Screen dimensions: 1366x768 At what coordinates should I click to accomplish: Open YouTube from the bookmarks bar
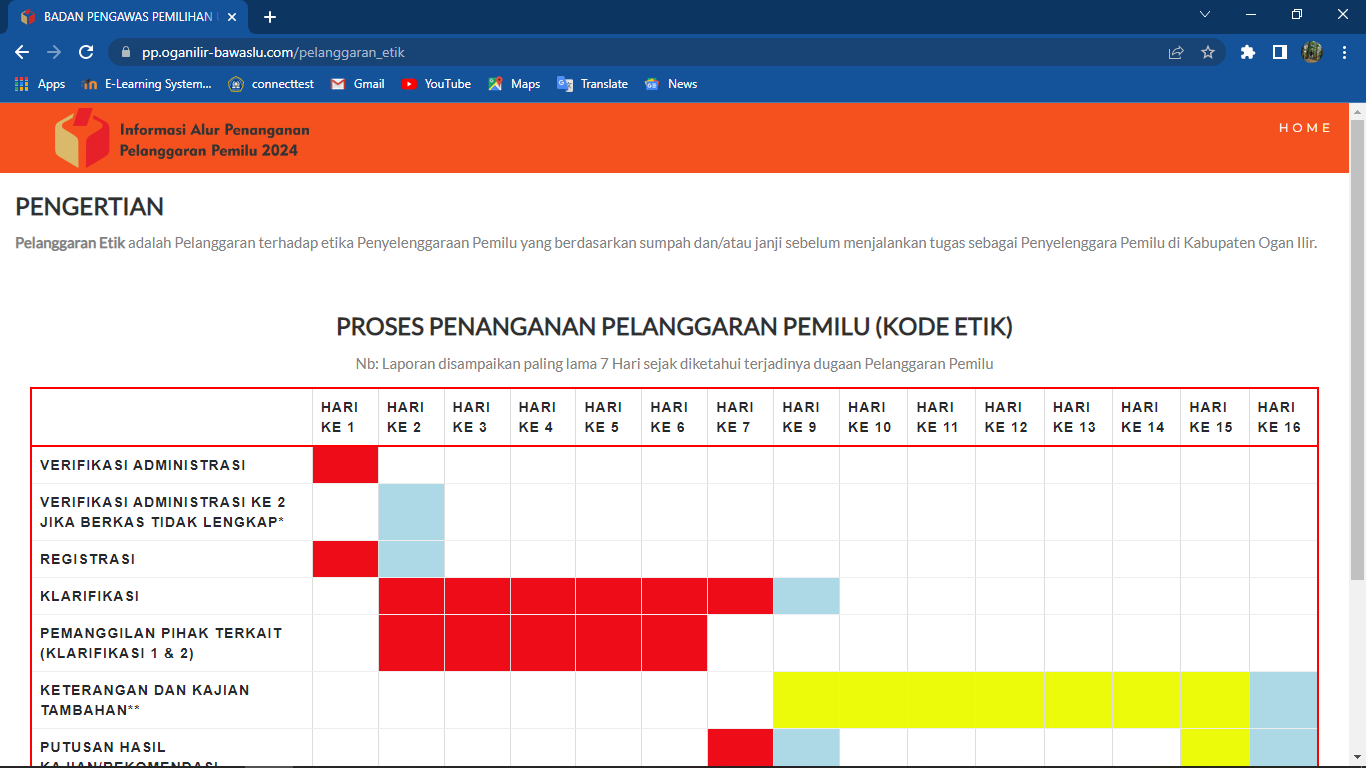(x=436, y=84)
